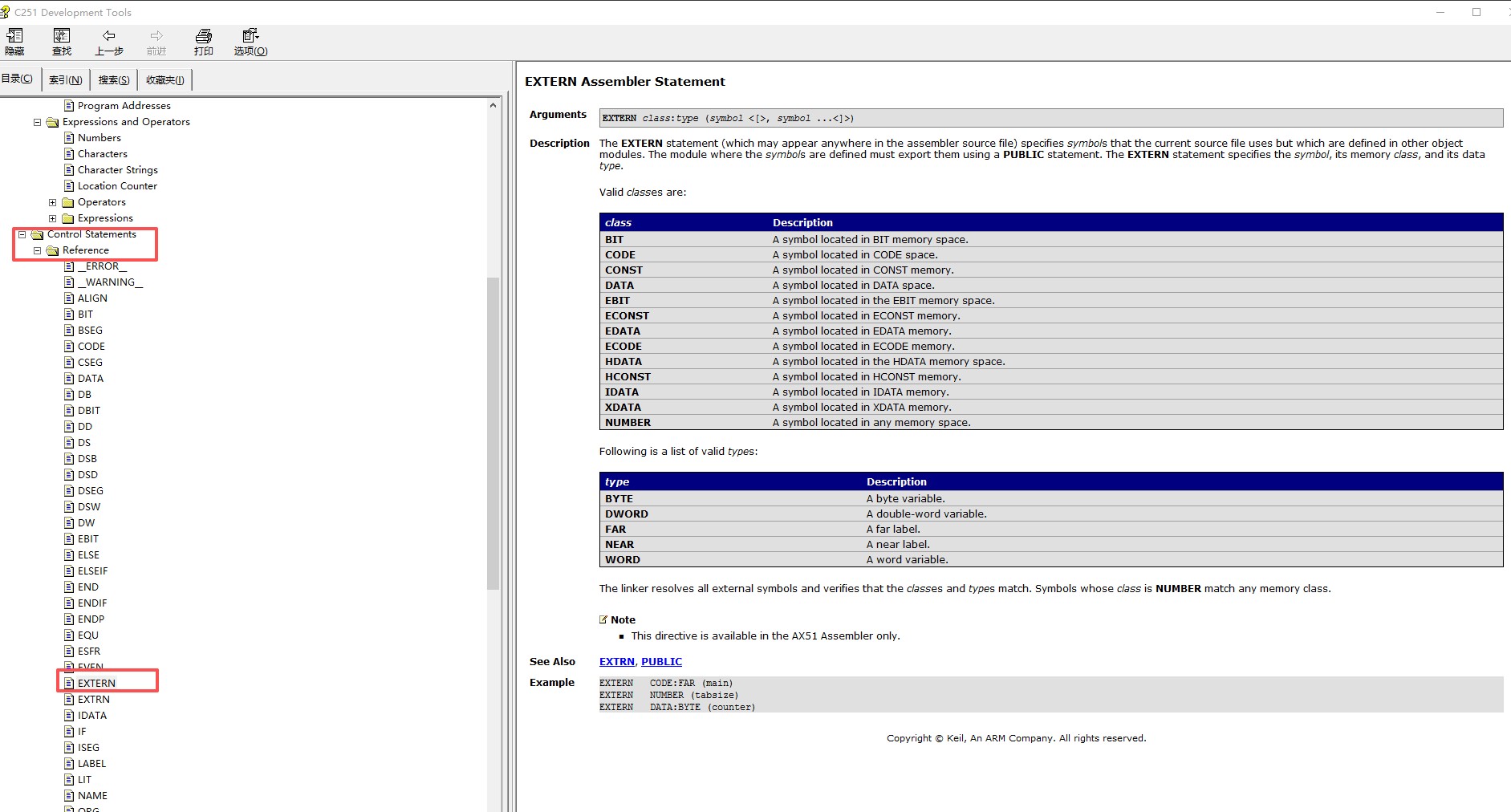Click the page icon next to DSEG
Image resolution: width=1511 pixels, height=812 pixels.
(69, 491)
